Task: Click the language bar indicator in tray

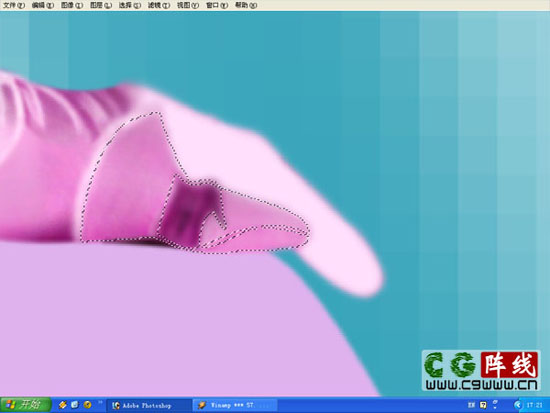Action: (x=471, y=405)
